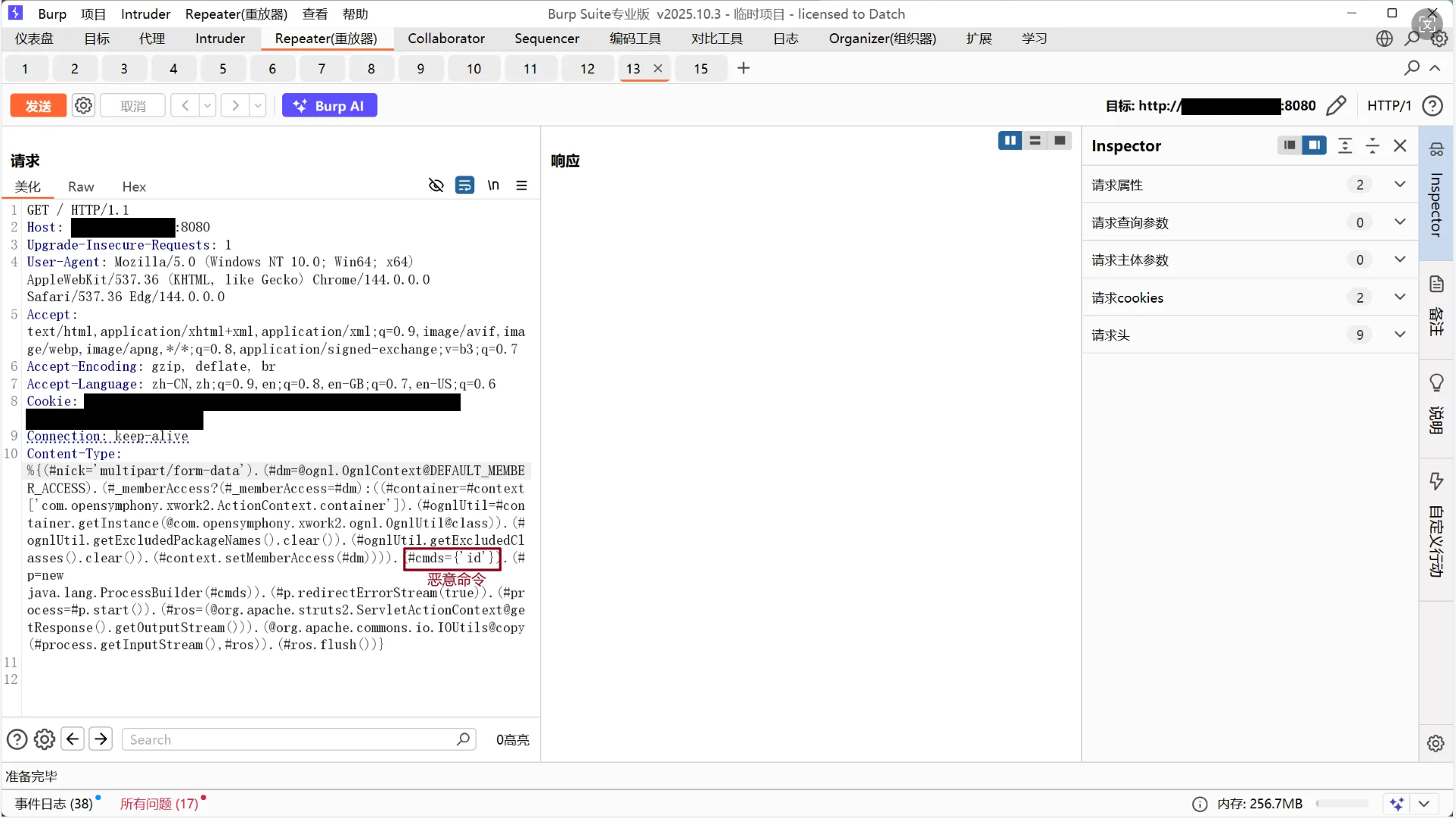Screen dimensions: 1456x818
Task: Click the globe browser icon
Action: point(1384,39)
